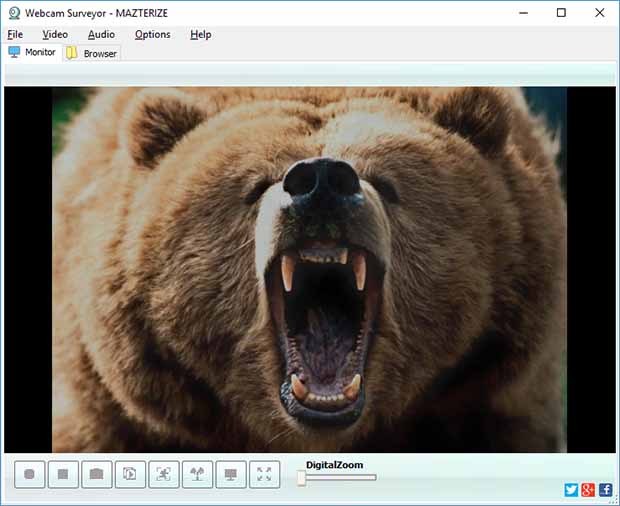Take a snapshot with the camera icon
This screenshot has height=506, width=620.
click(x=96, y=474)
